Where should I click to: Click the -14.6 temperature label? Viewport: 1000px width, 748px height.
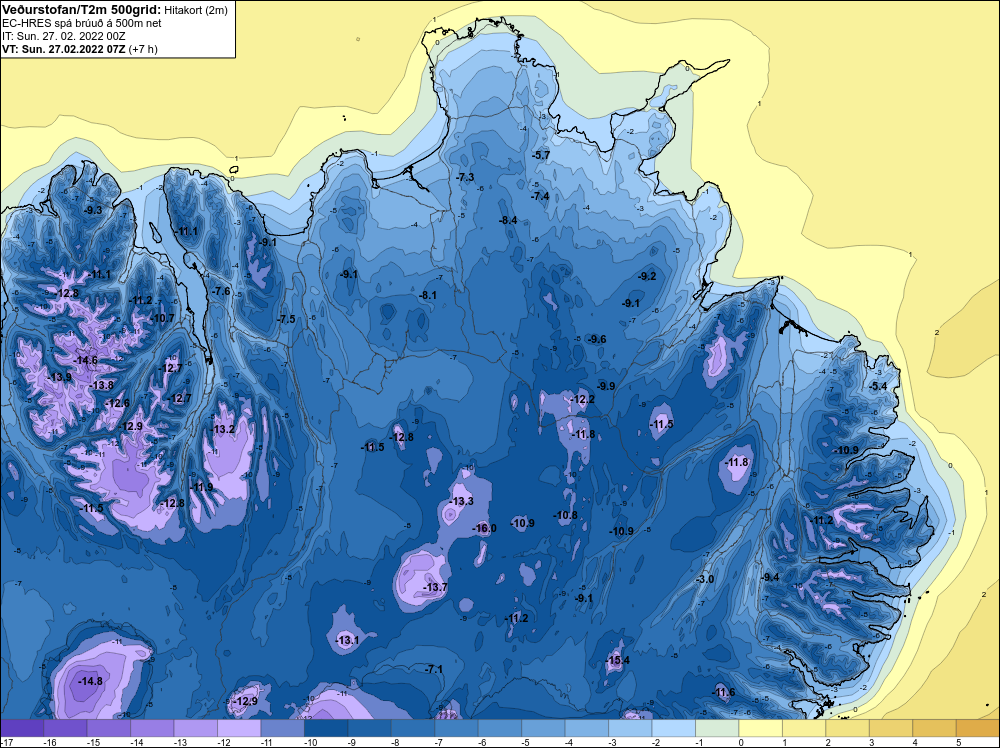[85, 360]
